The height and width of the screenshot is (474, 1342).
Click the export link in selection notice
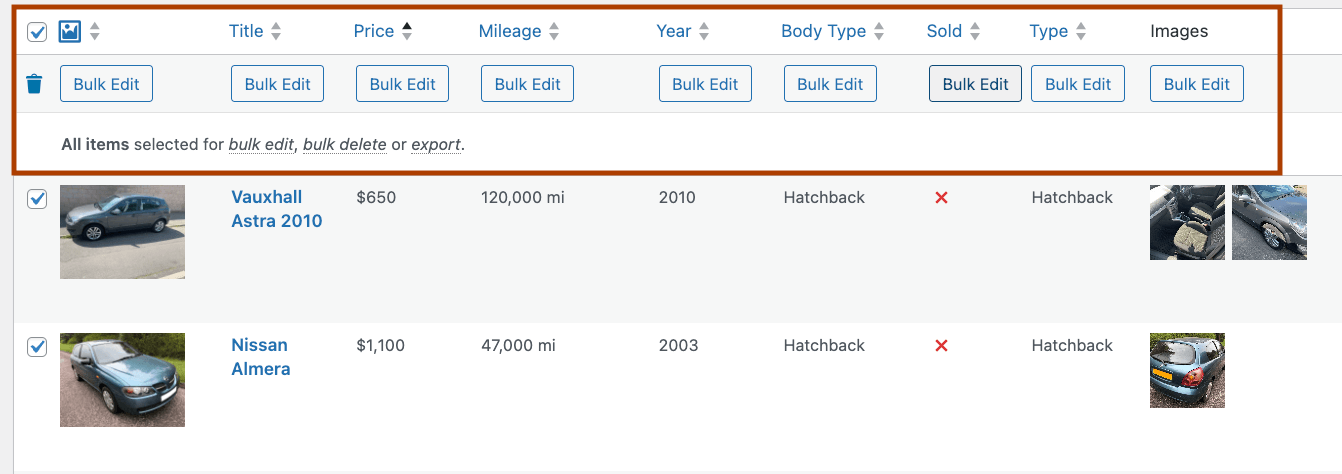[x=436, y=145]
